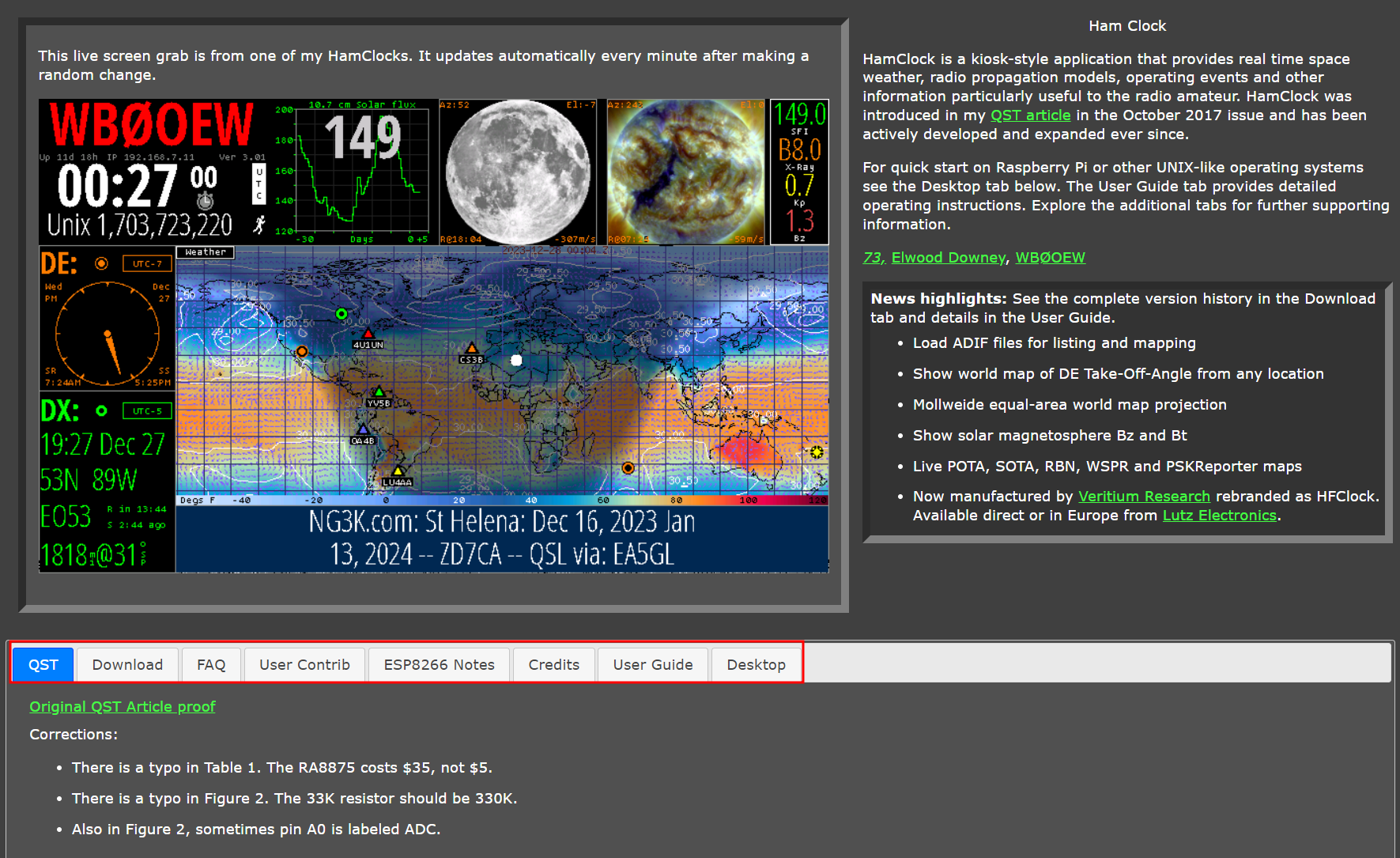
Task: Click the 7:24AM sunrise time
Action: click(62, 383)
